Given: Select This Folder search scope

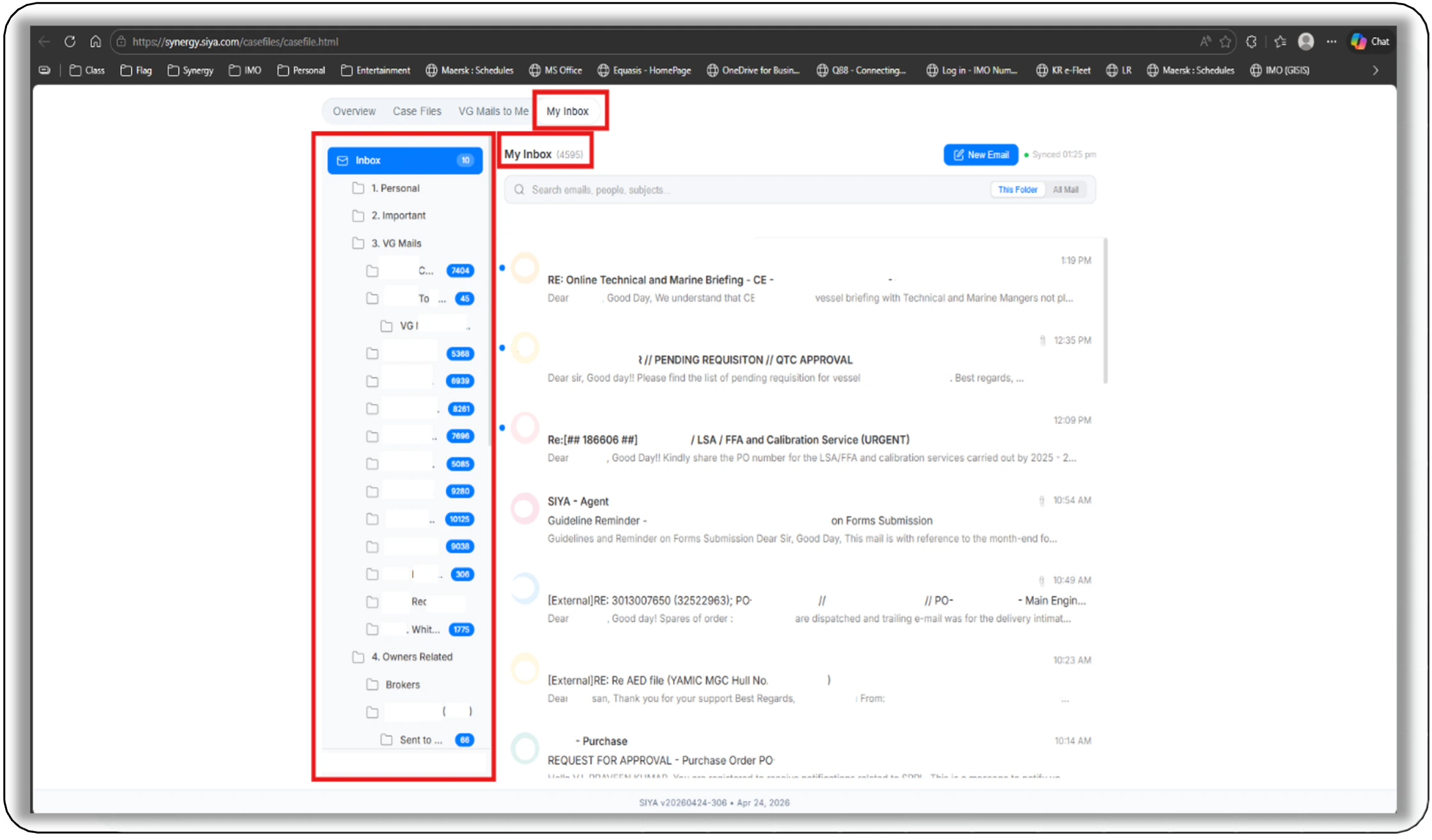Looking at the screenshot, I should click(1017, 190).
